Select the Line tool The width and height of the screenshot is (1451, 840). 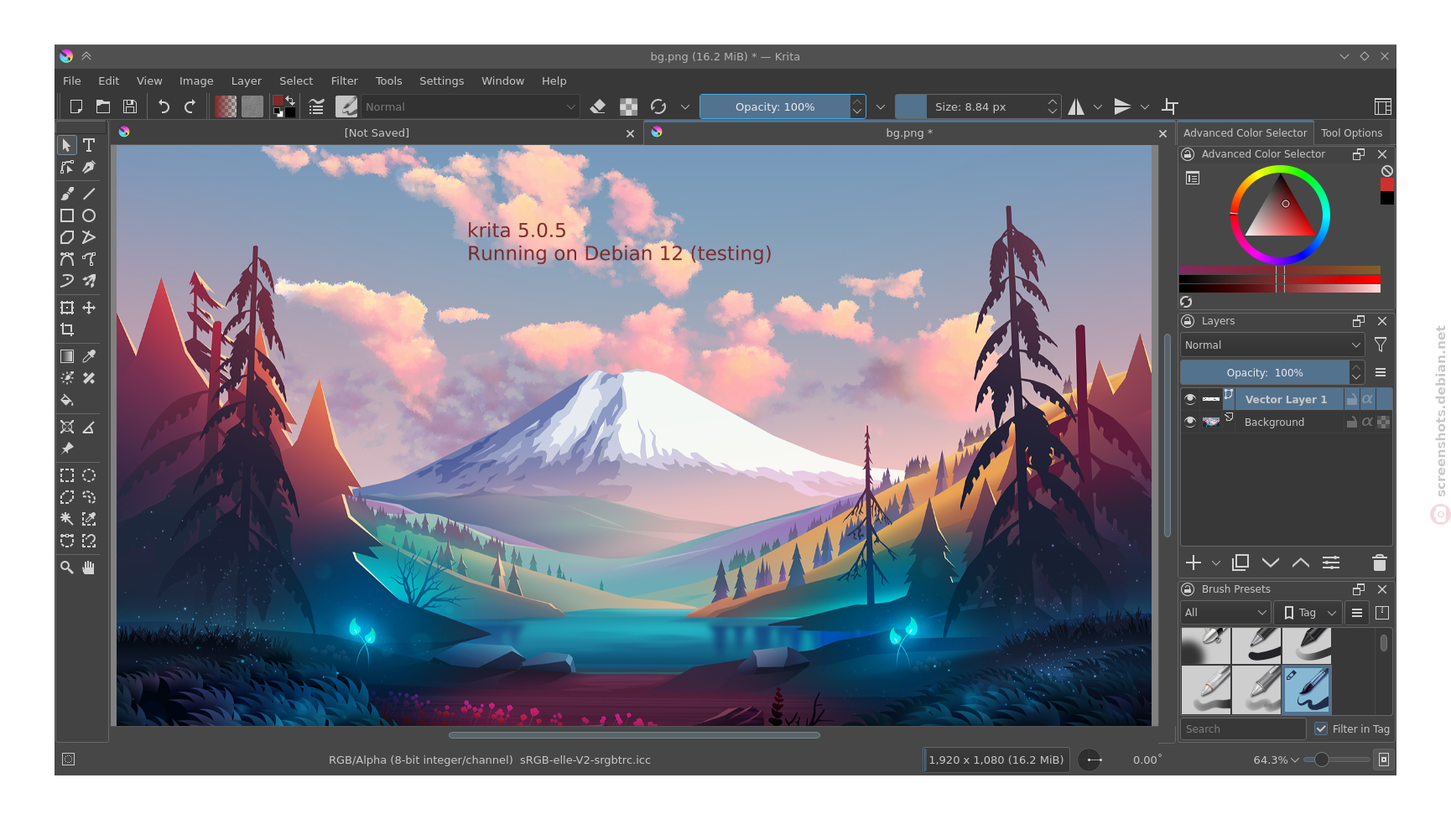tap(89, 194)
